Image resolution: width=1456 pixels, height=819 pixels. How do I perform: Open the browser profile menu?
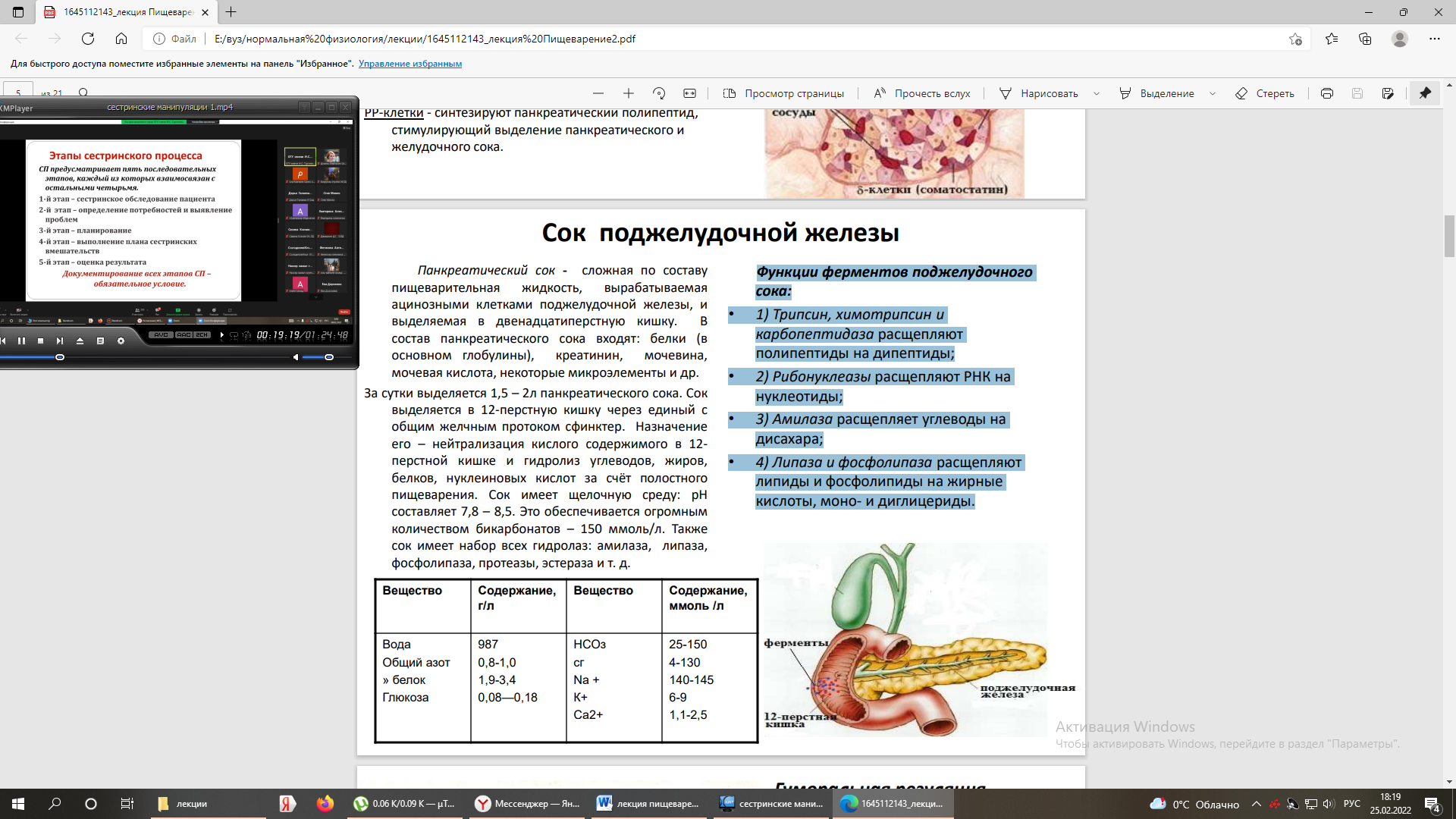click(x=1400, y=39)
